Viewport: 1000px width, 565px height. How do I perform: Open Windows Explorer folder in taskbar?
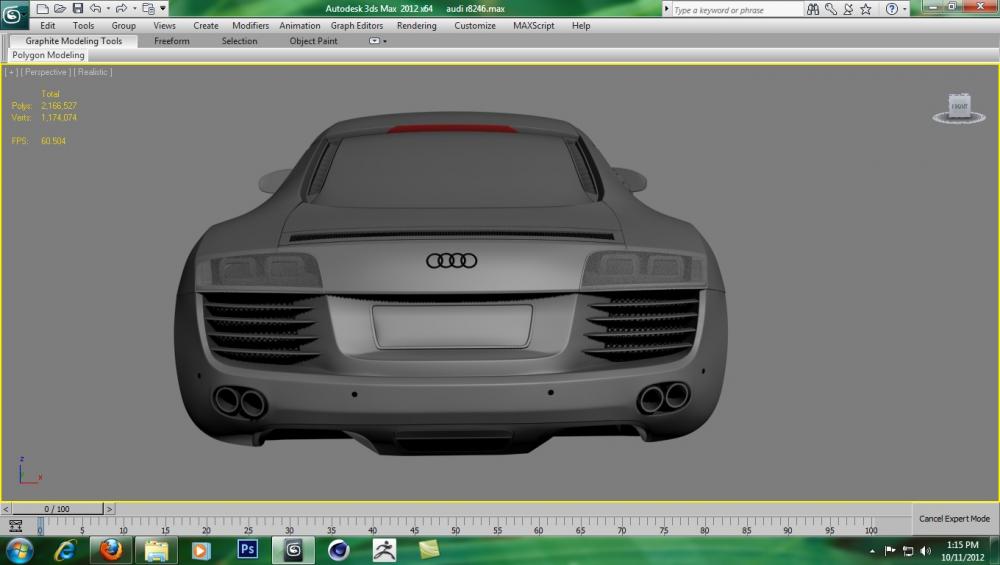pos(156,550)
